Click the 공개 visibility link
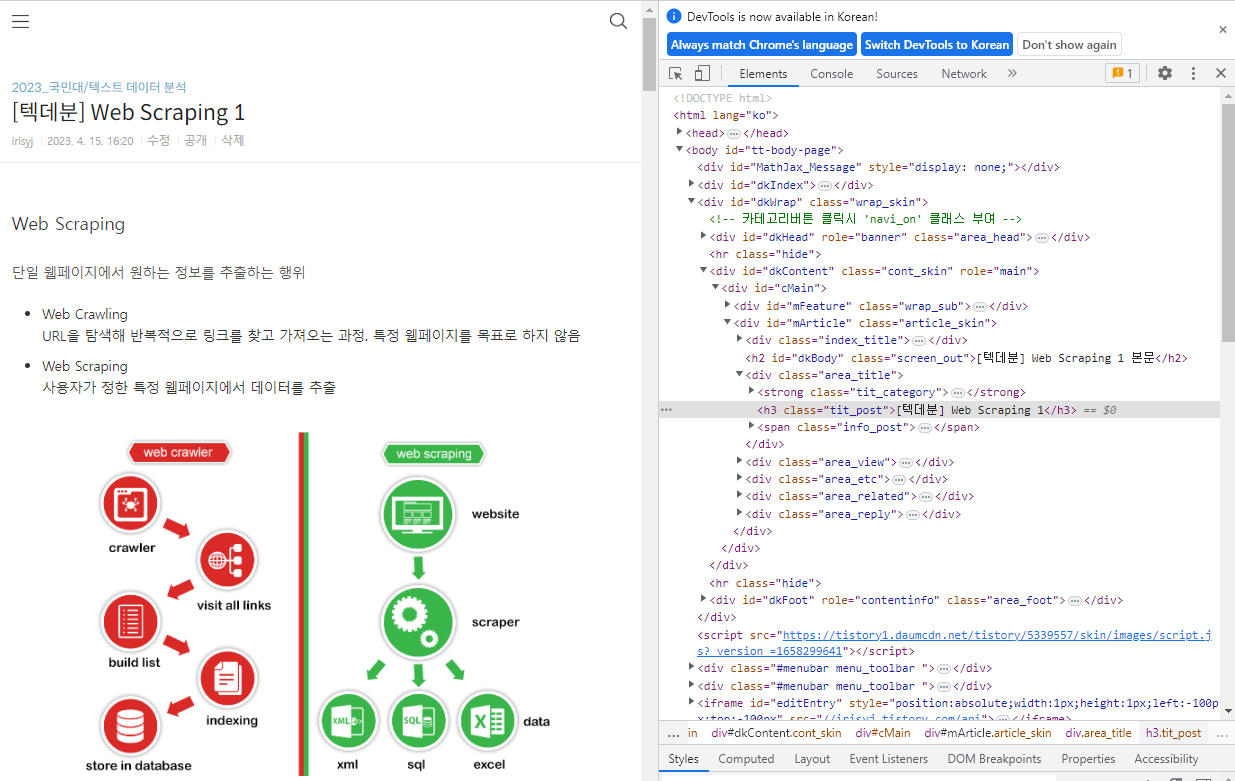Viewport: 1235px width, 781px height. pyautogui.click(x=195, y=141)
